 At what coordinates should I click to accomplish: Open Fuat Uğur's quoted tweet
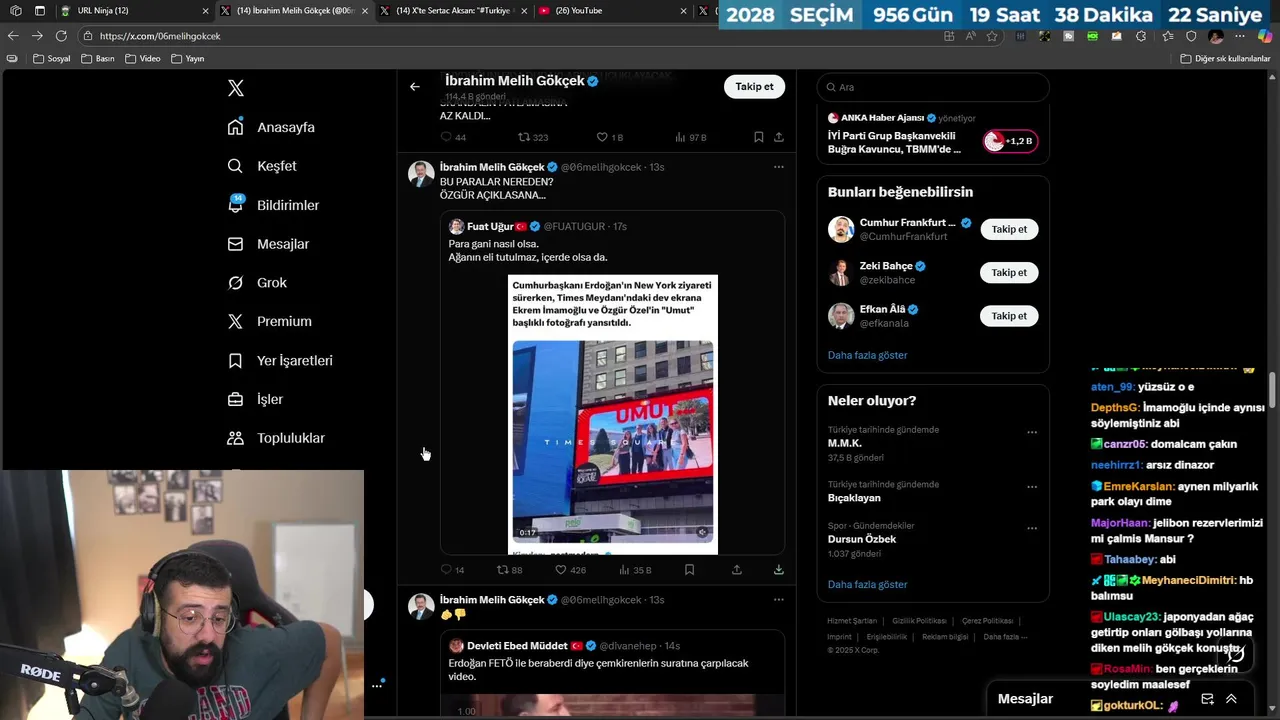point(612,382)
